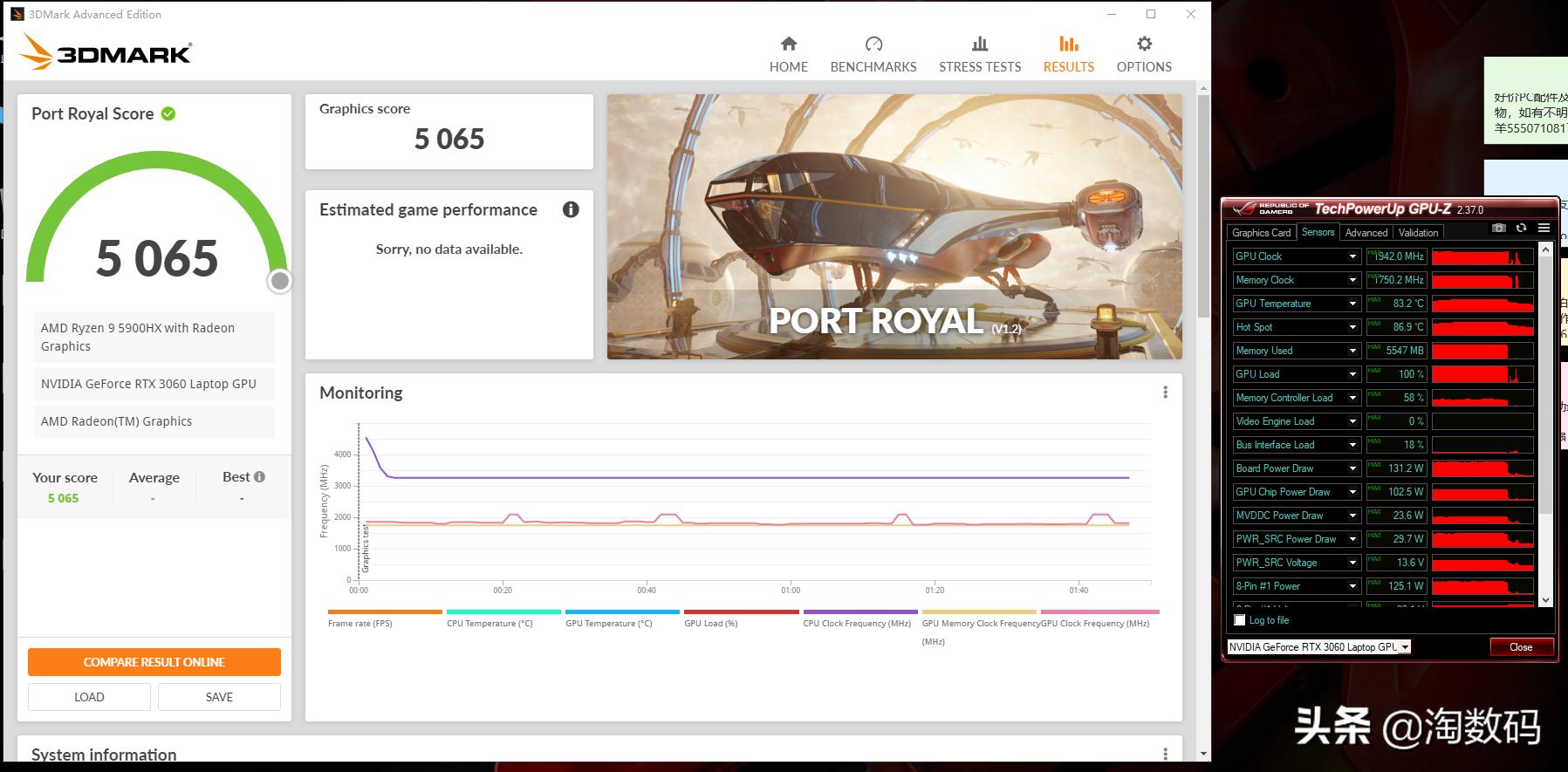
Task: Toggle GPU Load (%) legend series
Action: point(741,612)
